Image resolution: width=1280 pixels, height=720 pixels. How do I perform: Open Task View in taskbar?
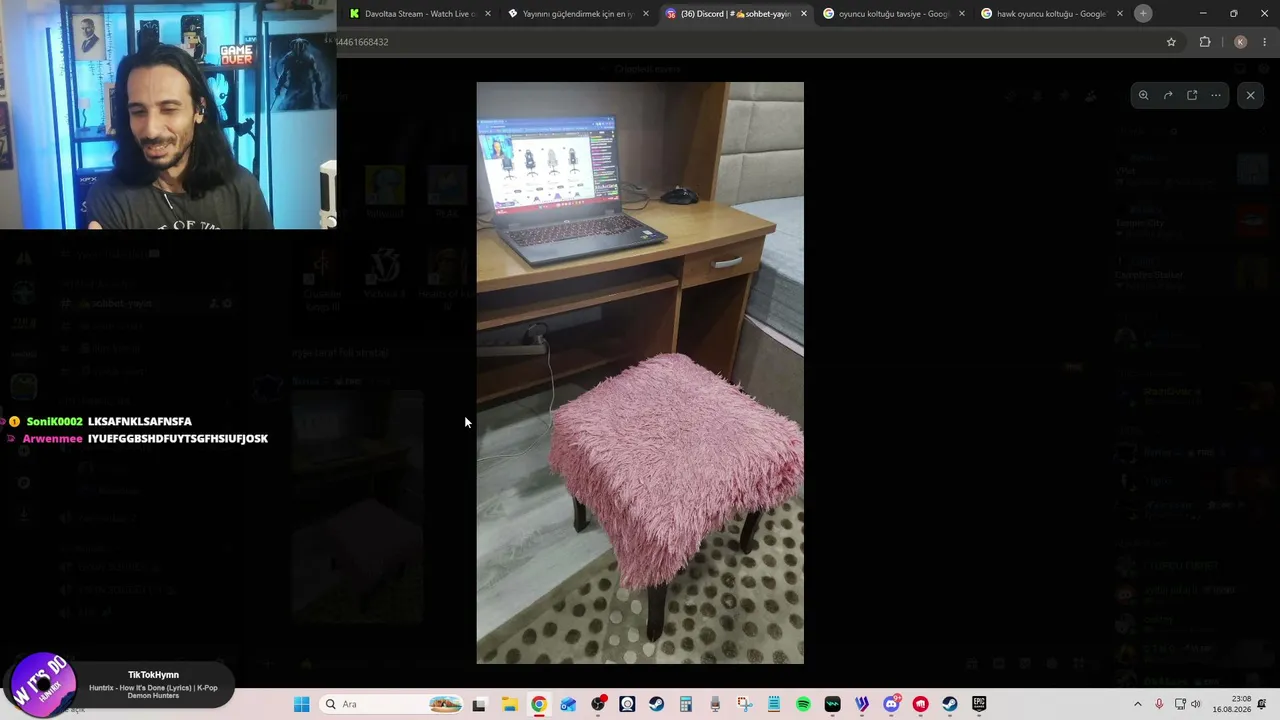pyautogui.click(x=479, y=704)
